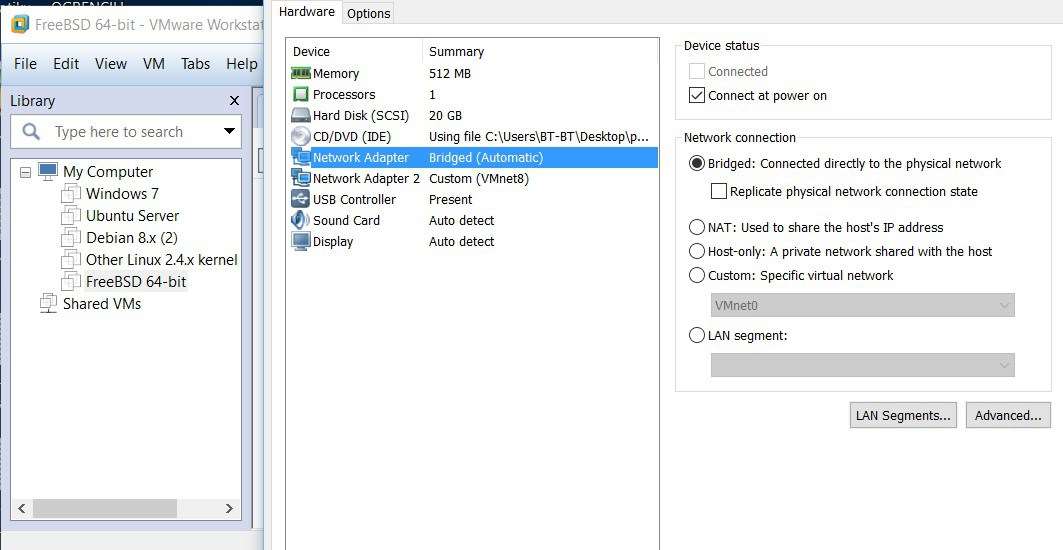
Task: Click the FreeBSD 64-bit VM icon
Action: click(x=71, y=281)
